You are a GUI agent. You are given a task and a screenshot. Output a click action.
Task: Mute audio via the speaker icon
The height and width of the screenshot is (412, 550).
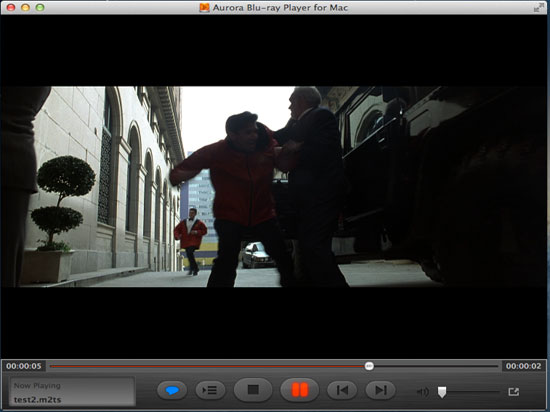coord(423,392)
